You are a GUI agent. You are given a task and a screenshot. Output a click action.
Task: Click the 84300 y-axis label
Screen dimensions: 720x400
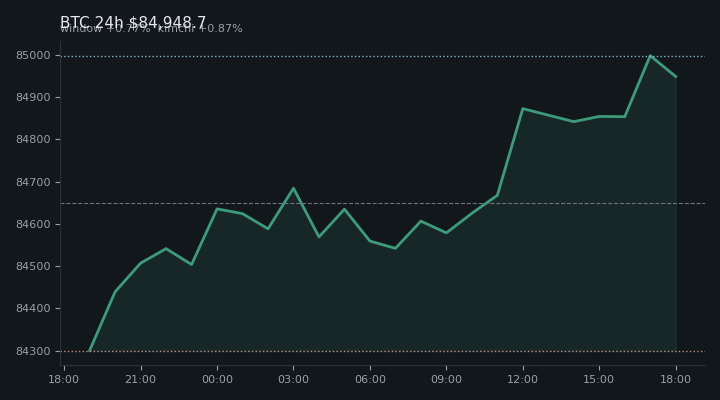tap(33, 351)
